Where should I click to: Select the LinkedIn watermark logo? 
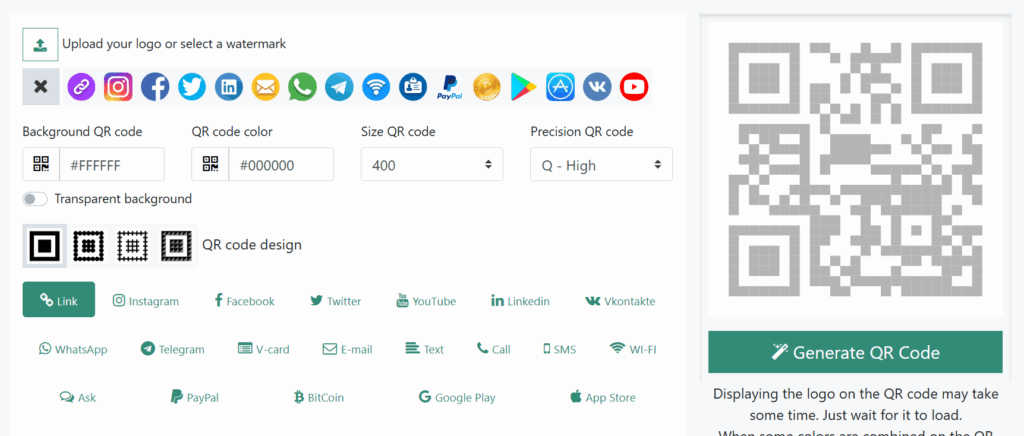click(x=229, y=86)
